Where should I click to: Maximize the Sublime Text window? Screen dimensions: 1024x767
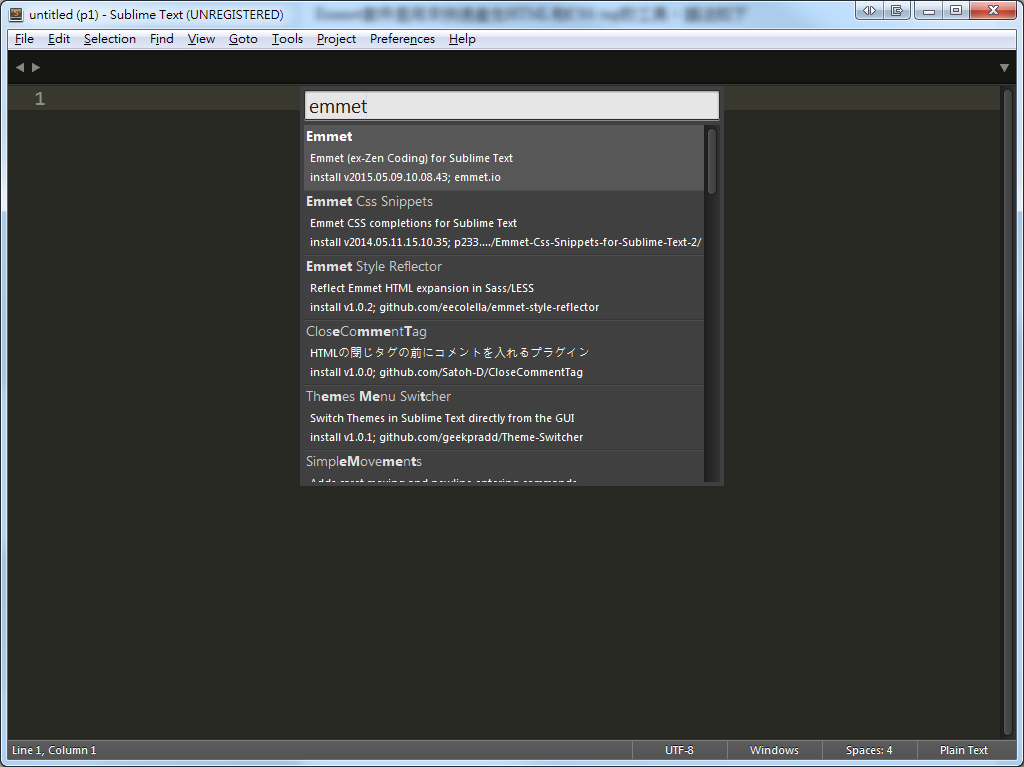(956, 10)
